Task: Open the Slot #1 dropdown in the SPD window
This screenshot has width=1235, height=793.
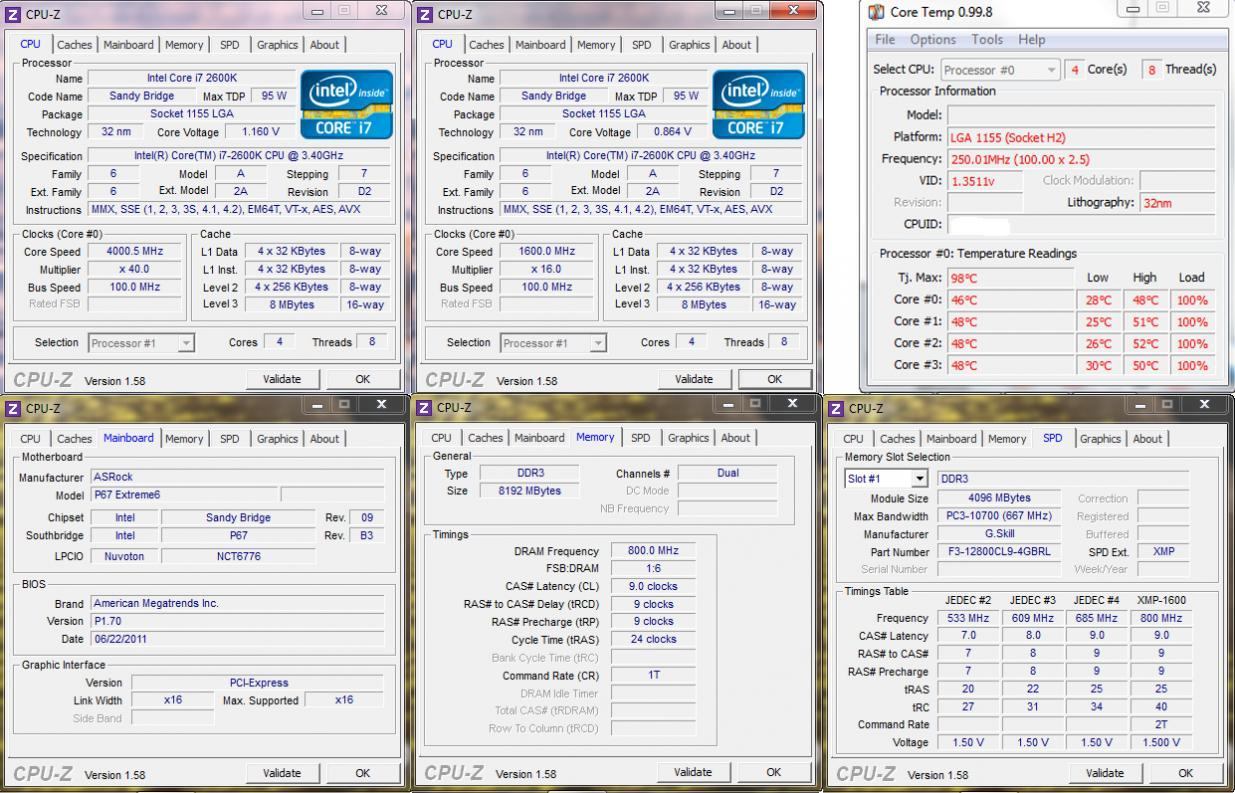Action: click(886, 478)
